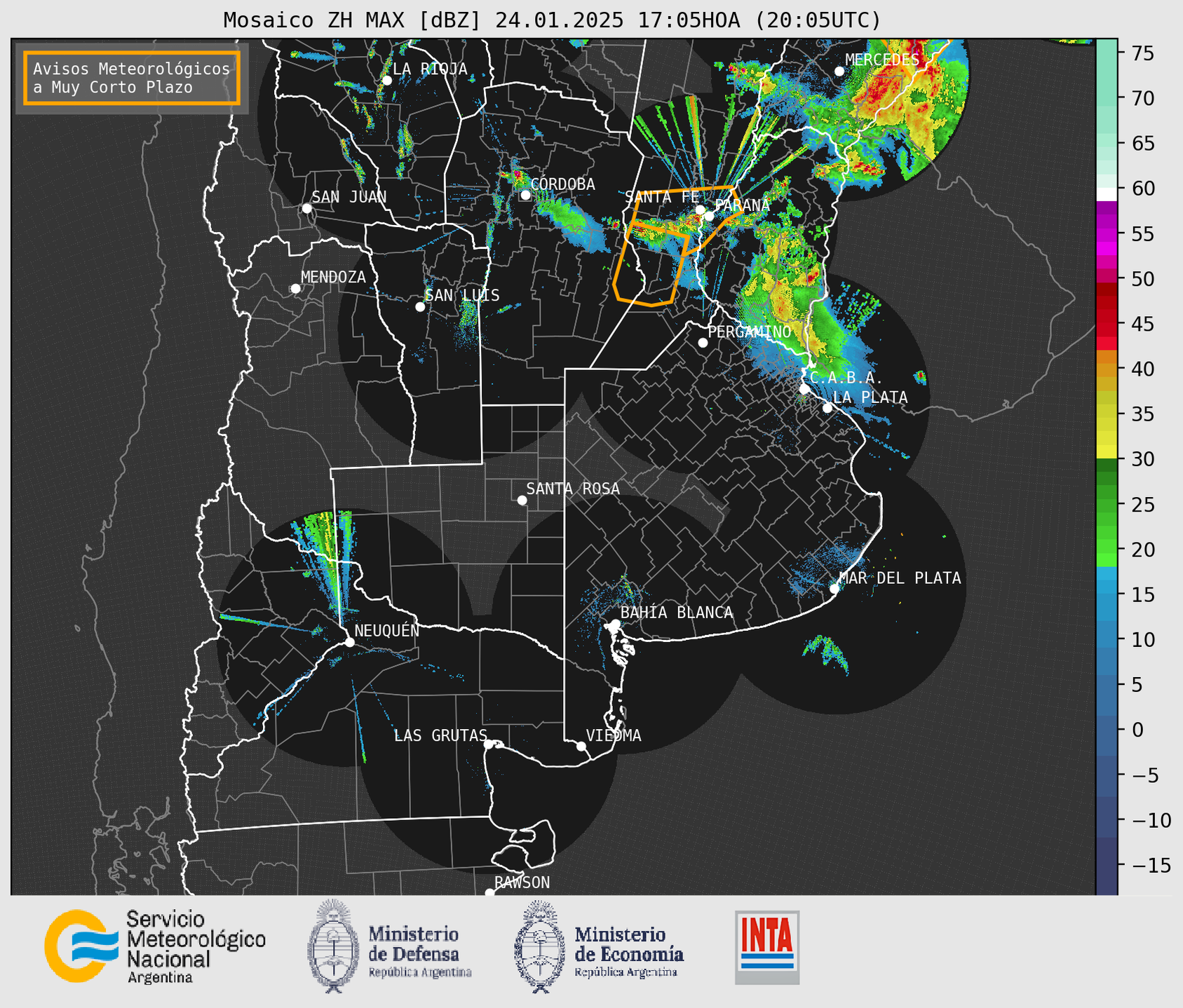
Task: Click the magenta 55 dBZ color on the scale
Action: (1107, 233)
